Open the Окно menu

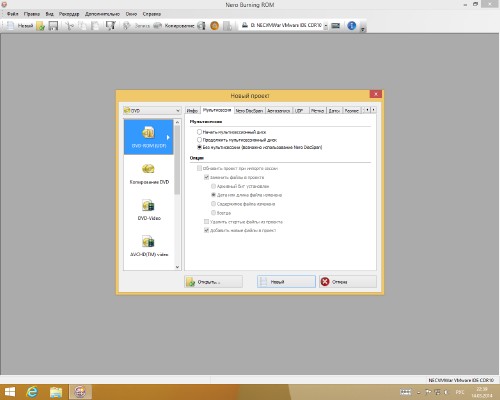pos(131,14)
